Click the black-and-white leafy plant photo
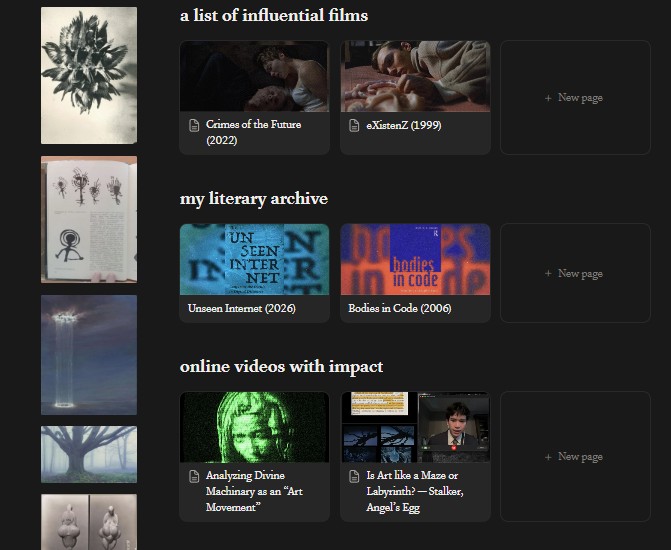This screenshot has height=550, width=671. 89,75
